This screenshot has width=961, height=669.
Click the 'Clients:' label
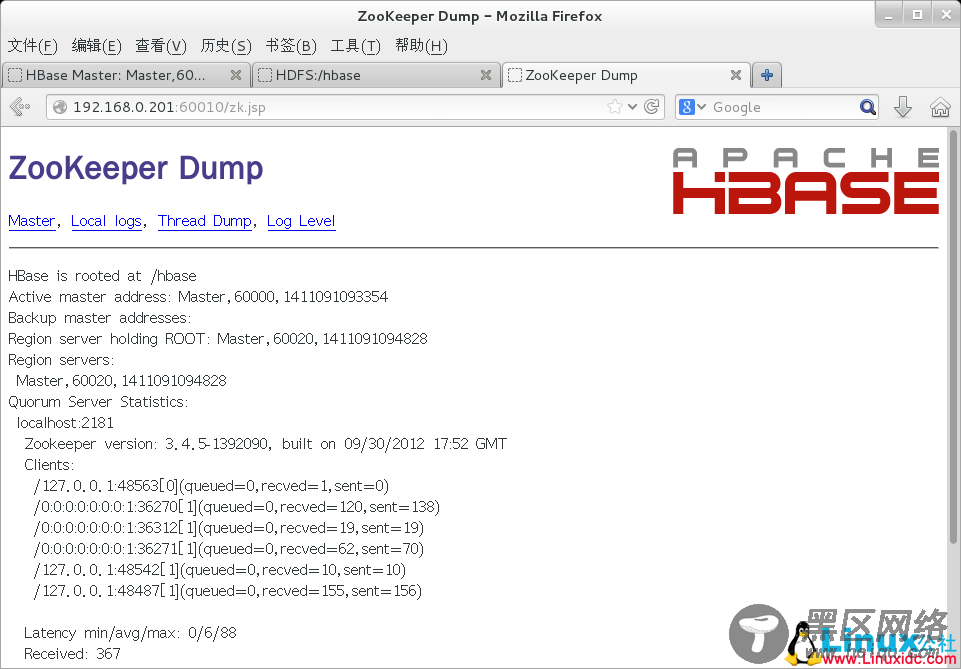tap(49, 464)
